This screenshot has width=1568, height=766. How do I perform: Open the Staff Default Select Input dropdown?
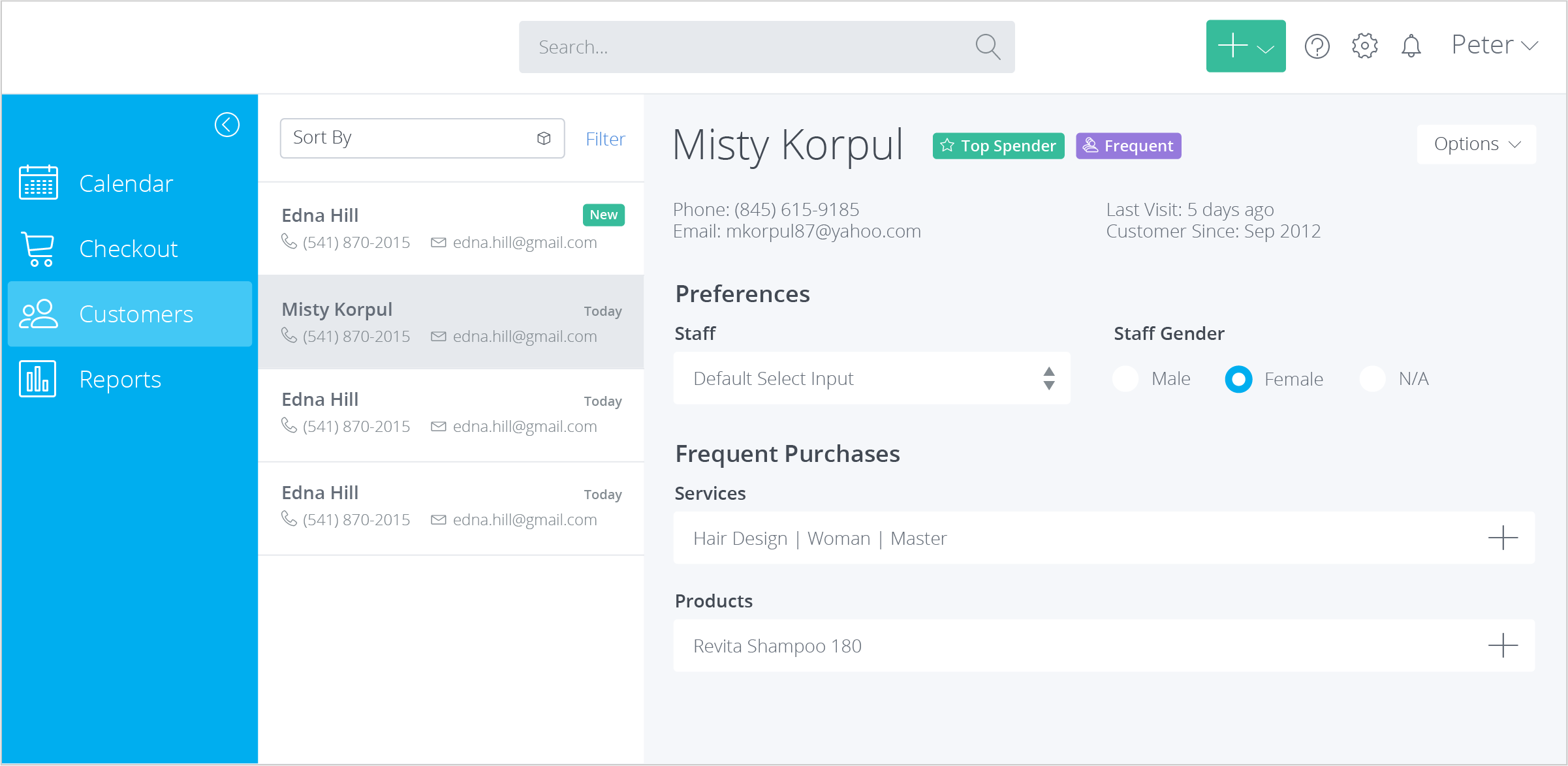tap(871, 378)
